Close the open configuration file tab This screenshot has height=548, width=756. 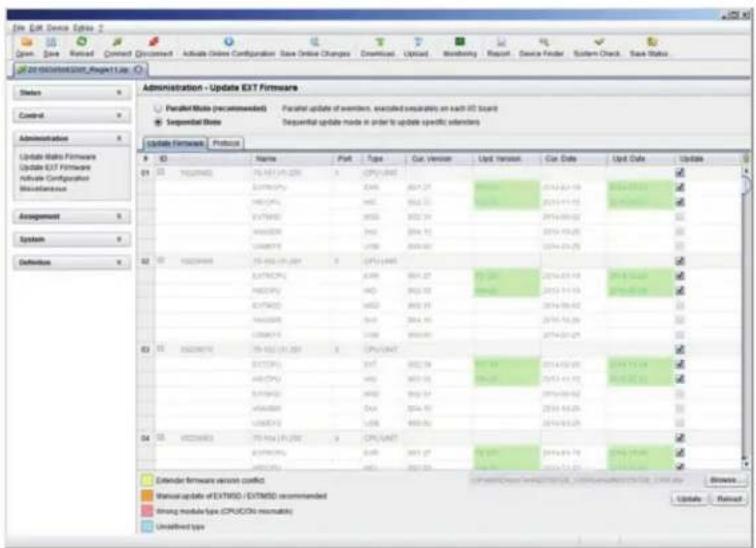(x=138, y=70)
